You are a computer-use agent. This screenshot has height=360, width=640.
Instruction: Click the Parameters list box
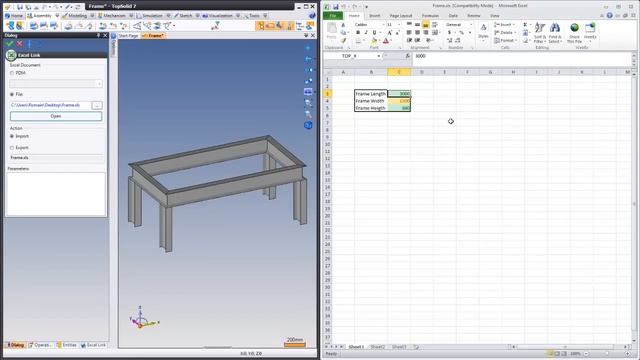[x=56, y=194]
